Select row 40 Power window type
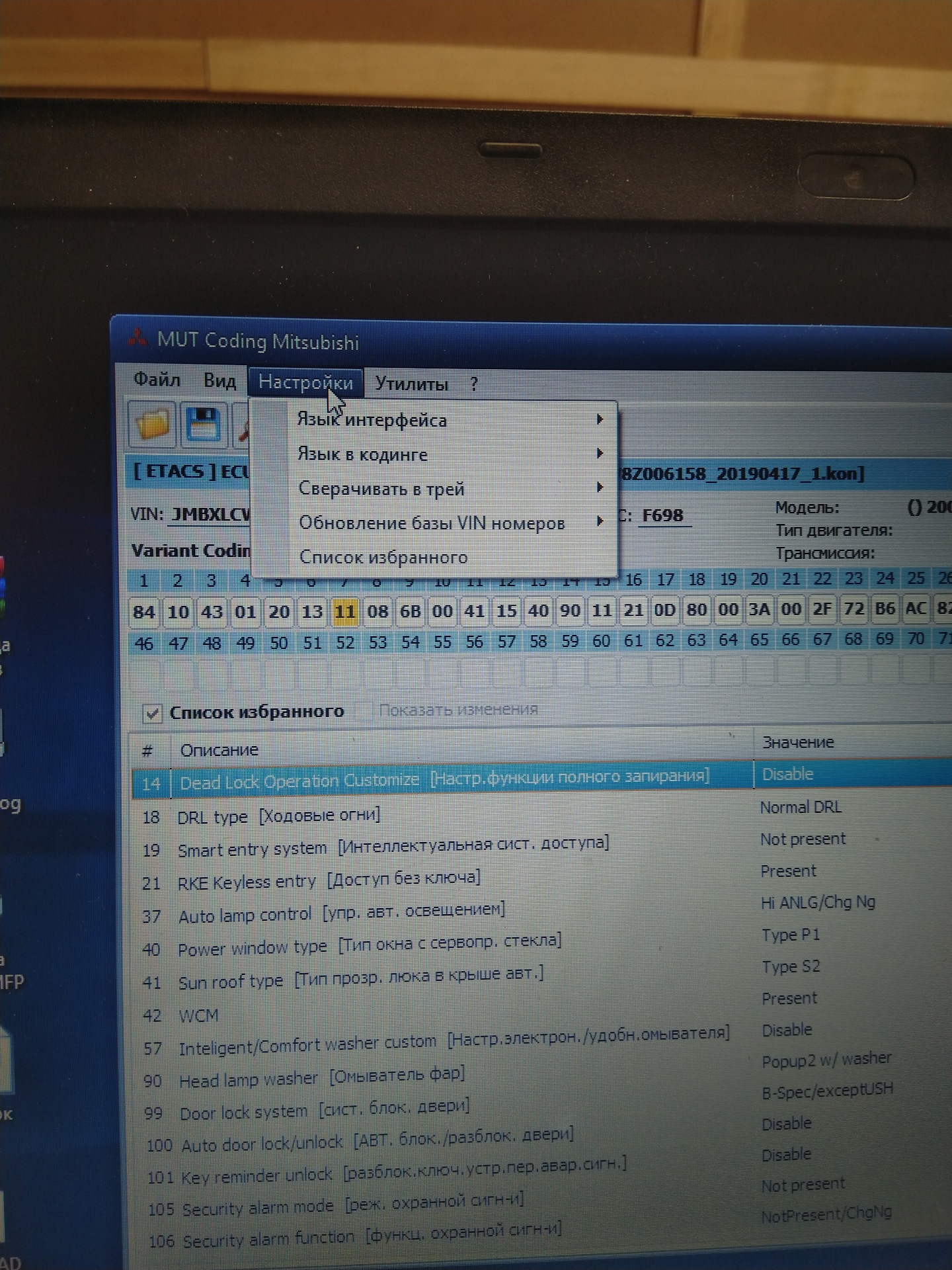This screenshot has height=1270, width=952. [x=542, y=943]
